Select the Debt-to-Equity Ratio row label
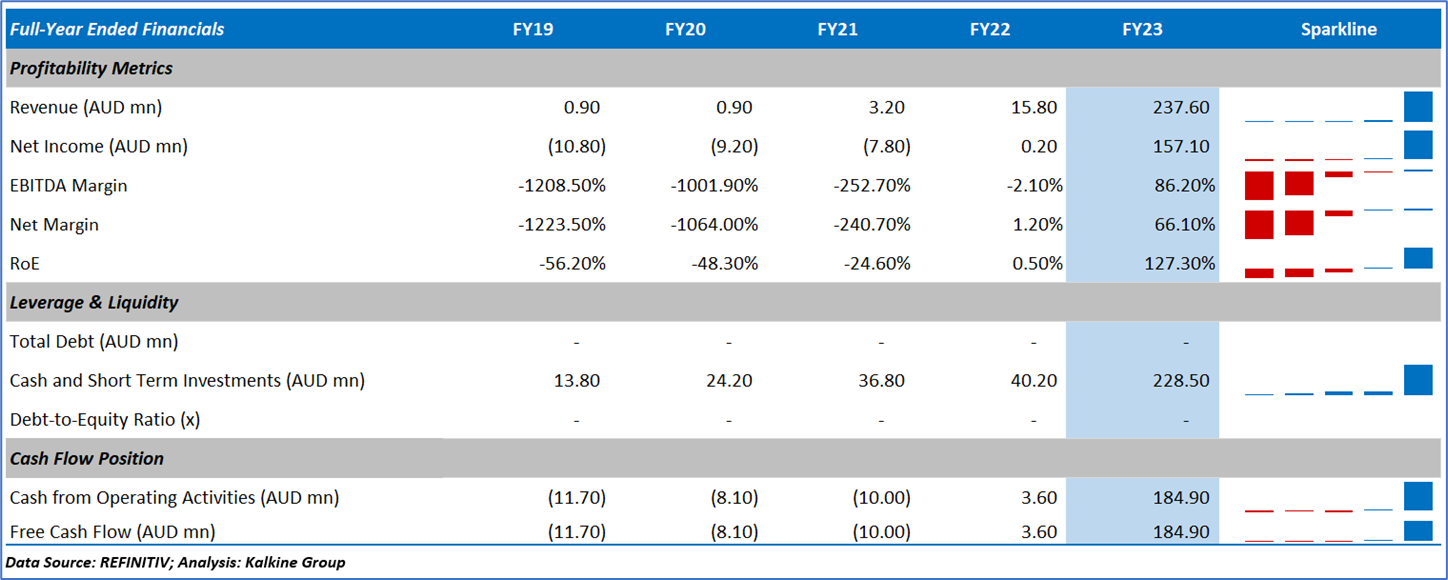 pyautogui.click(x=105, y=420)
